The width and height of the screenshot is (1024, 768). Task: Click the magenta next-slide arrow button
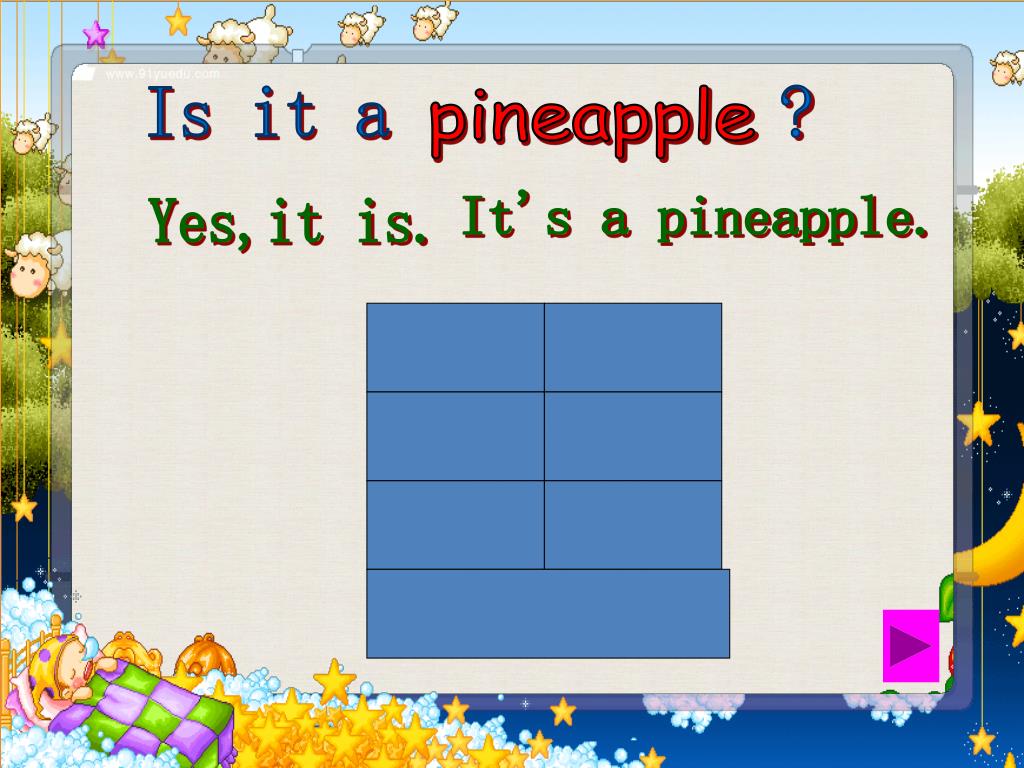tap(911, 646)
